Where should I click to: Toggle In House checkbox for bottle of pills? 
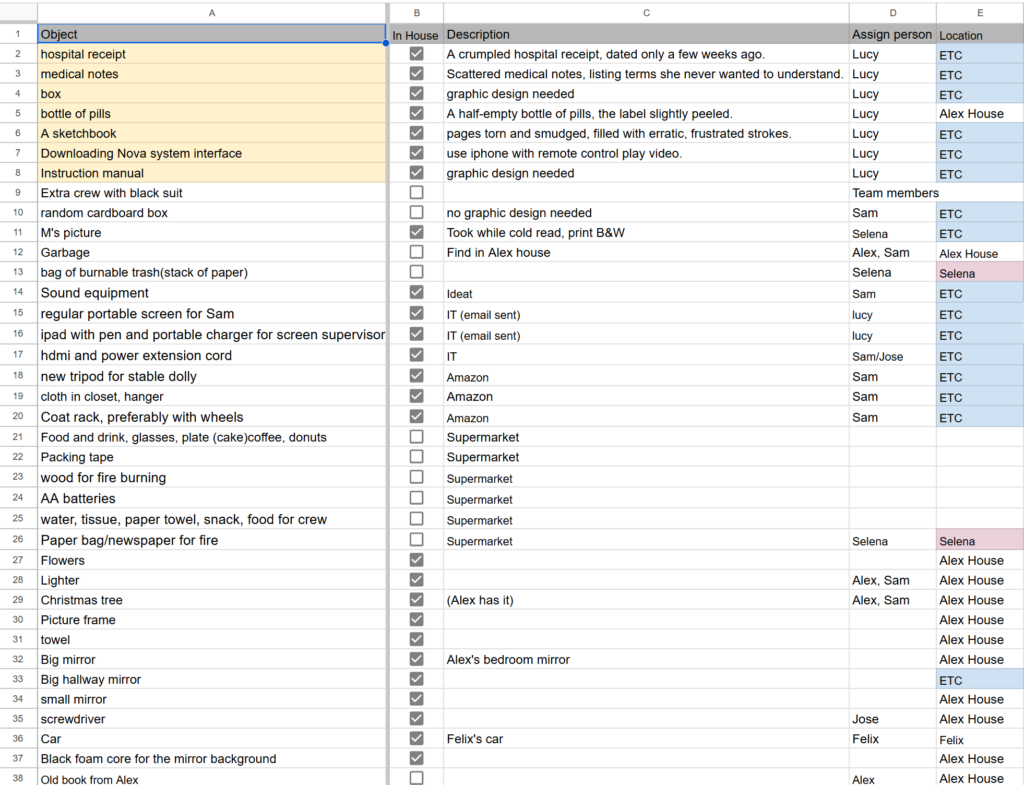pyautogui.click(x=416, y=113)
